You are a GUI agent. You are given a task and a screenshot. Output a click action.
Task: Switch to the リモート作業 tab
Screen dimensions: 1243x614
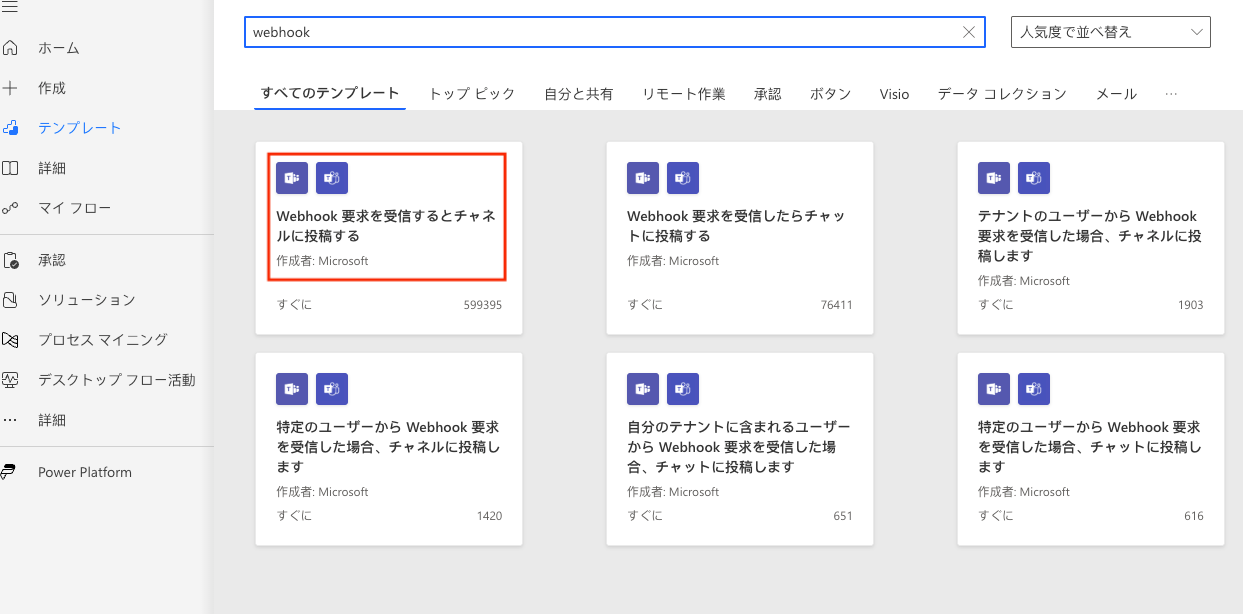tap(683, 93)
